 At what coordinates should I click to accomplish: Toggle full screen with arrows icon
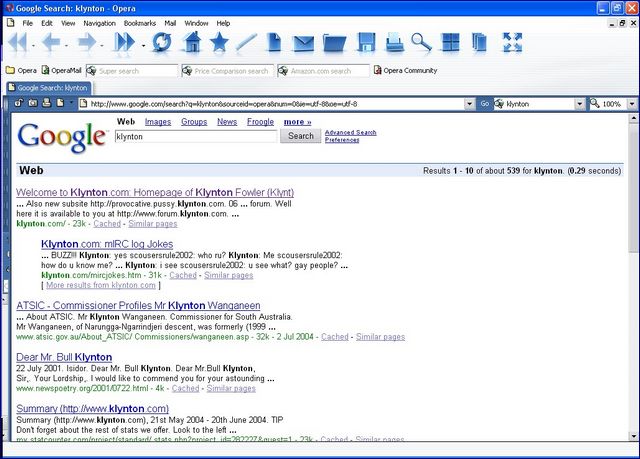512,42
